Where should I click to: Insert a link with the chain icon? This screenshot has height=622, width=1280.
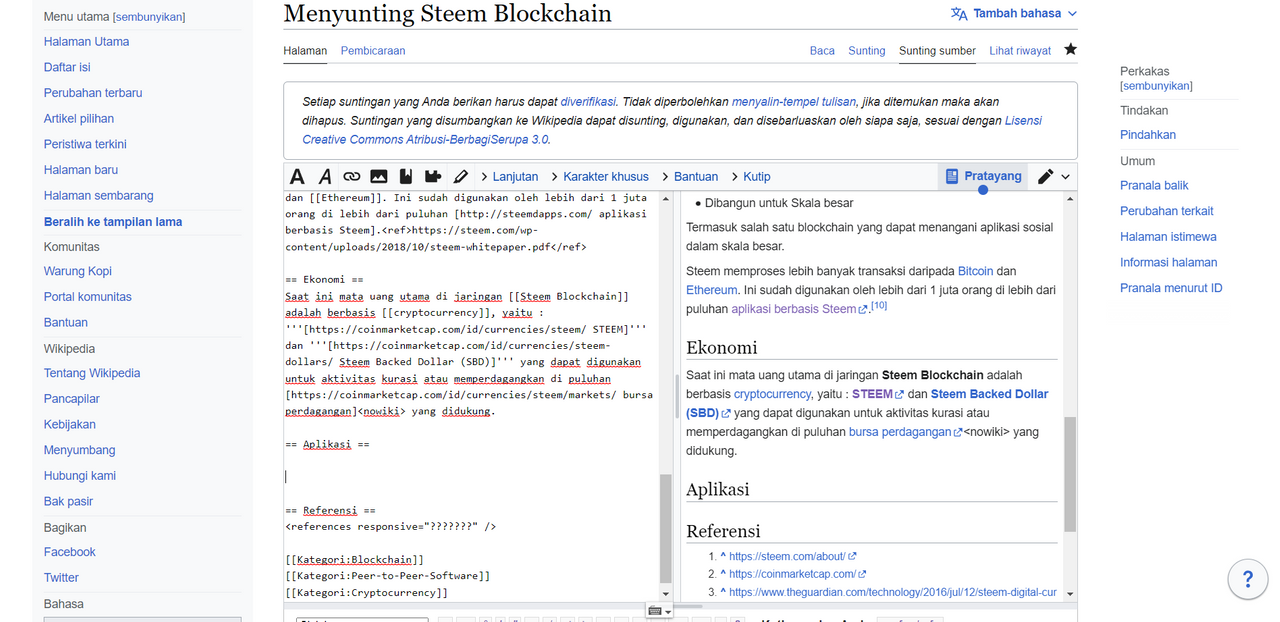(352, 177)
